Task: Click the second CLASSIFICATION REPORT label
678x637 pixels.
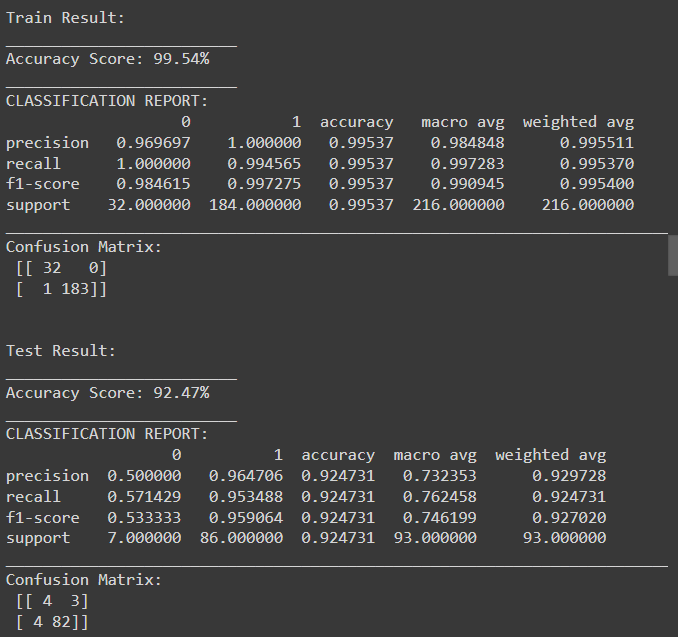Action: pyautogui.click(x=107, y=434)
